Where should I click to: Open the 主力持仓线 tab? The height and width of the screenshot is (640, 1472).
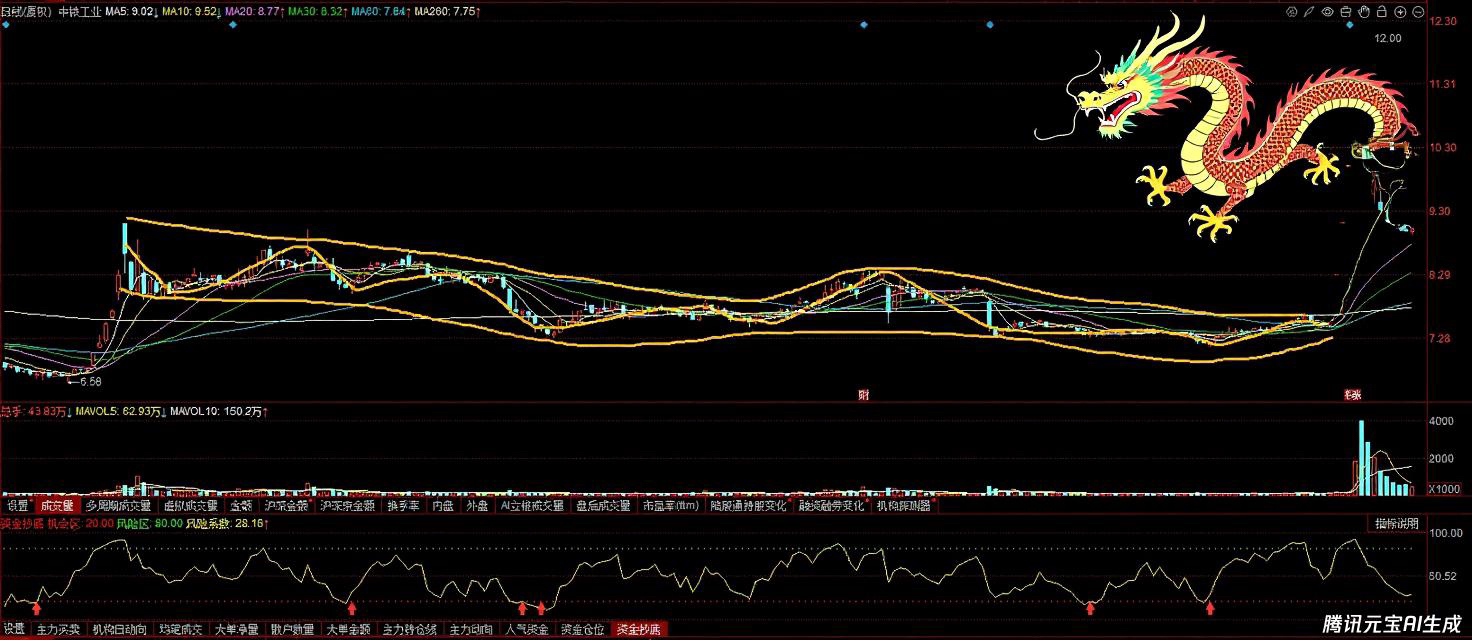tap(410, 630)
